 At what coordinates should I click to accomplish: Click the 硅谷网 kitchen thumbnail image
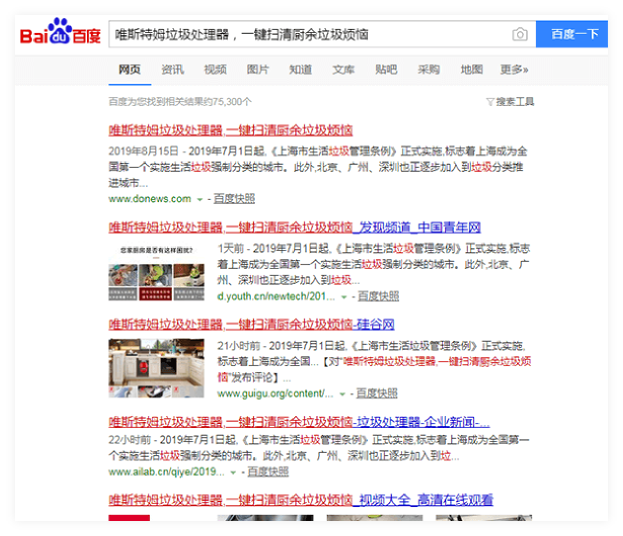[156, 368]
